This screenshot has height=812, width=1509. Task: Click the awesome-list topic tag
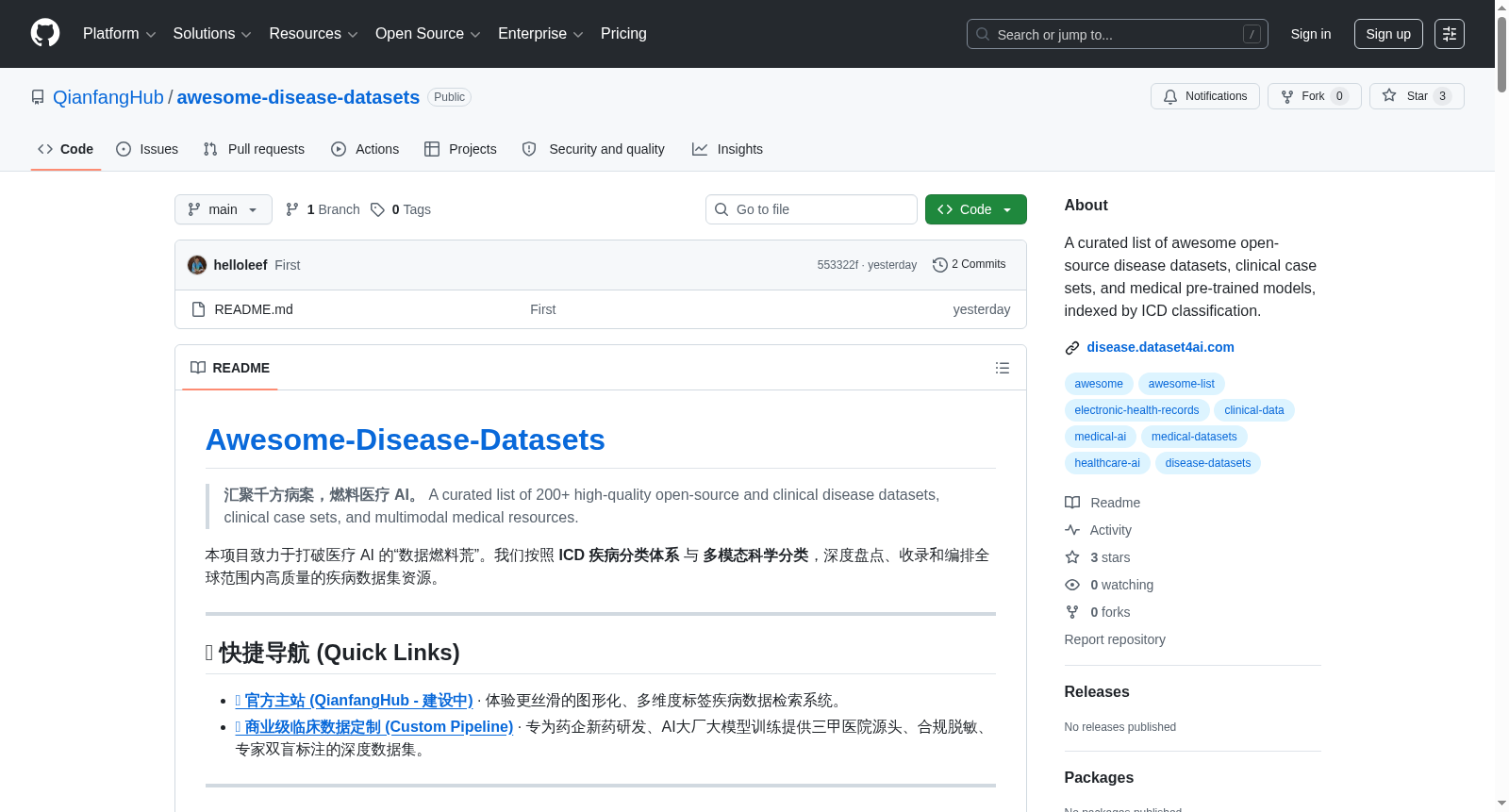click(x=1181, y=384)
